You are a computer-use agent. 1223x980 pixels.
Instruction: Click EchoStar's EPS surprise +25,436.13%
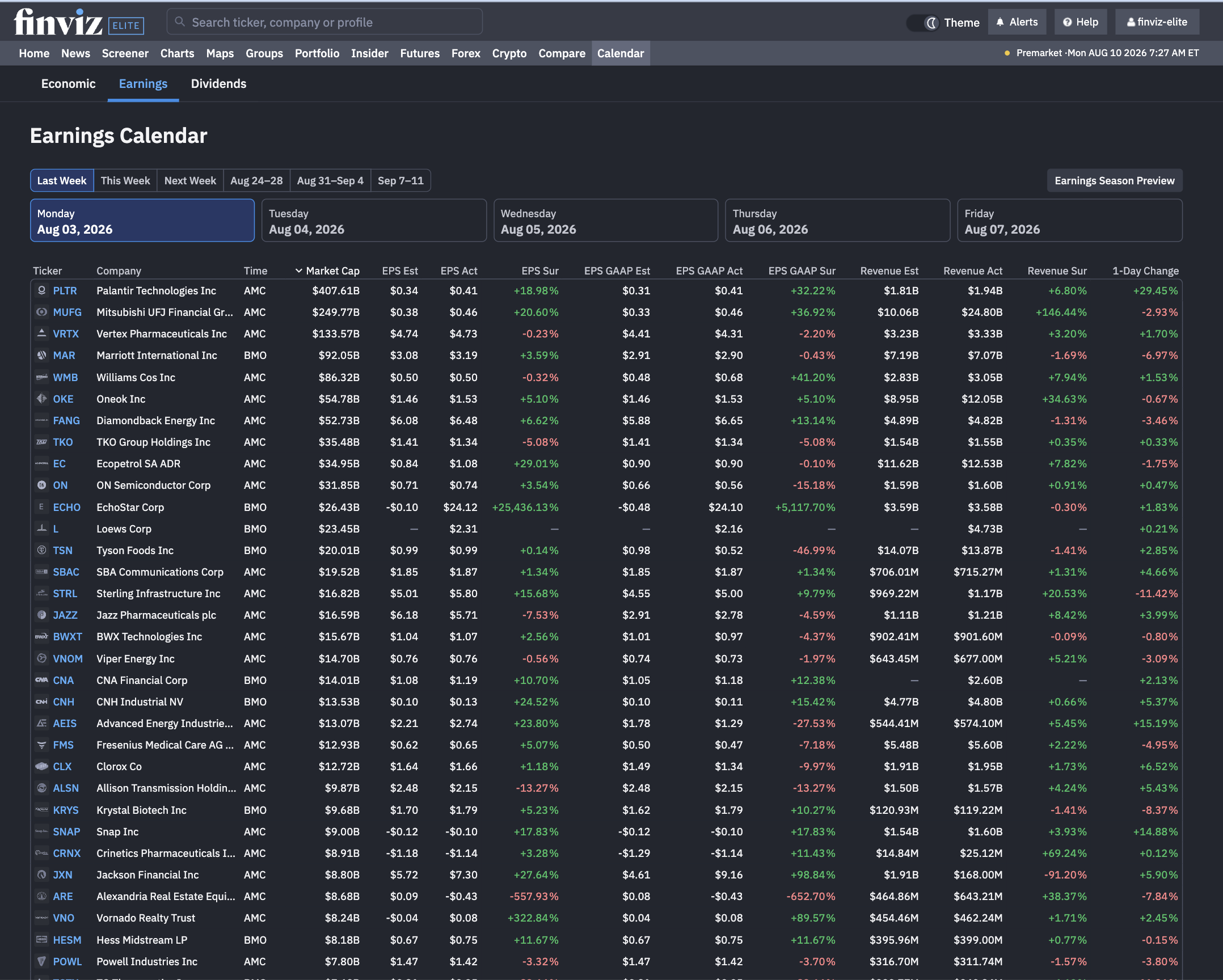coord(525,507)
